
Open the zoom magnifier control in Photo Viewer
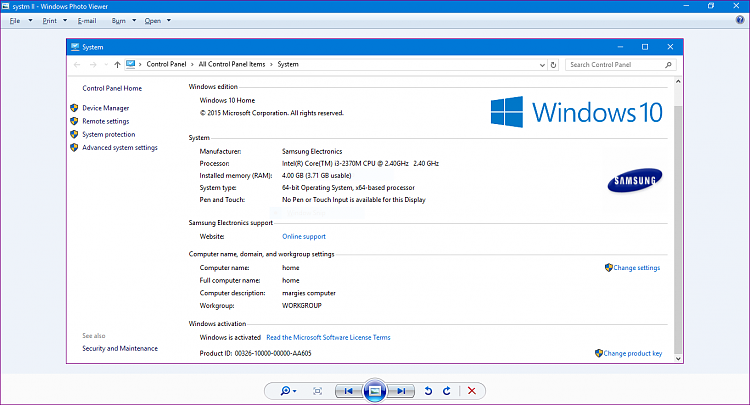click(288, 391)
